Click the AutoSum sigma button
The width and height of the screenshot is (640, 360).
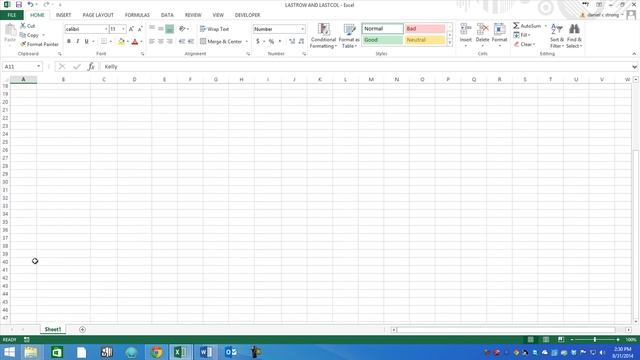[527, 26]
